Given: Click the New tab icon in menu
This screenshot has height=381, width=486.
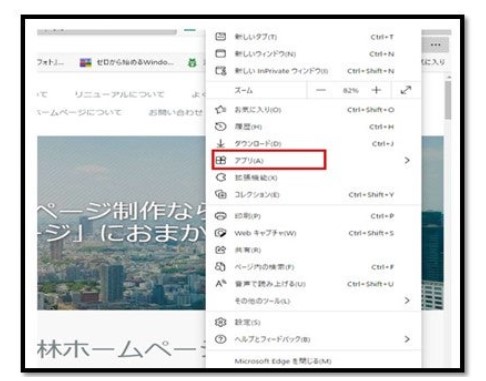Looking at the screenshot, I should coord(220,36).
